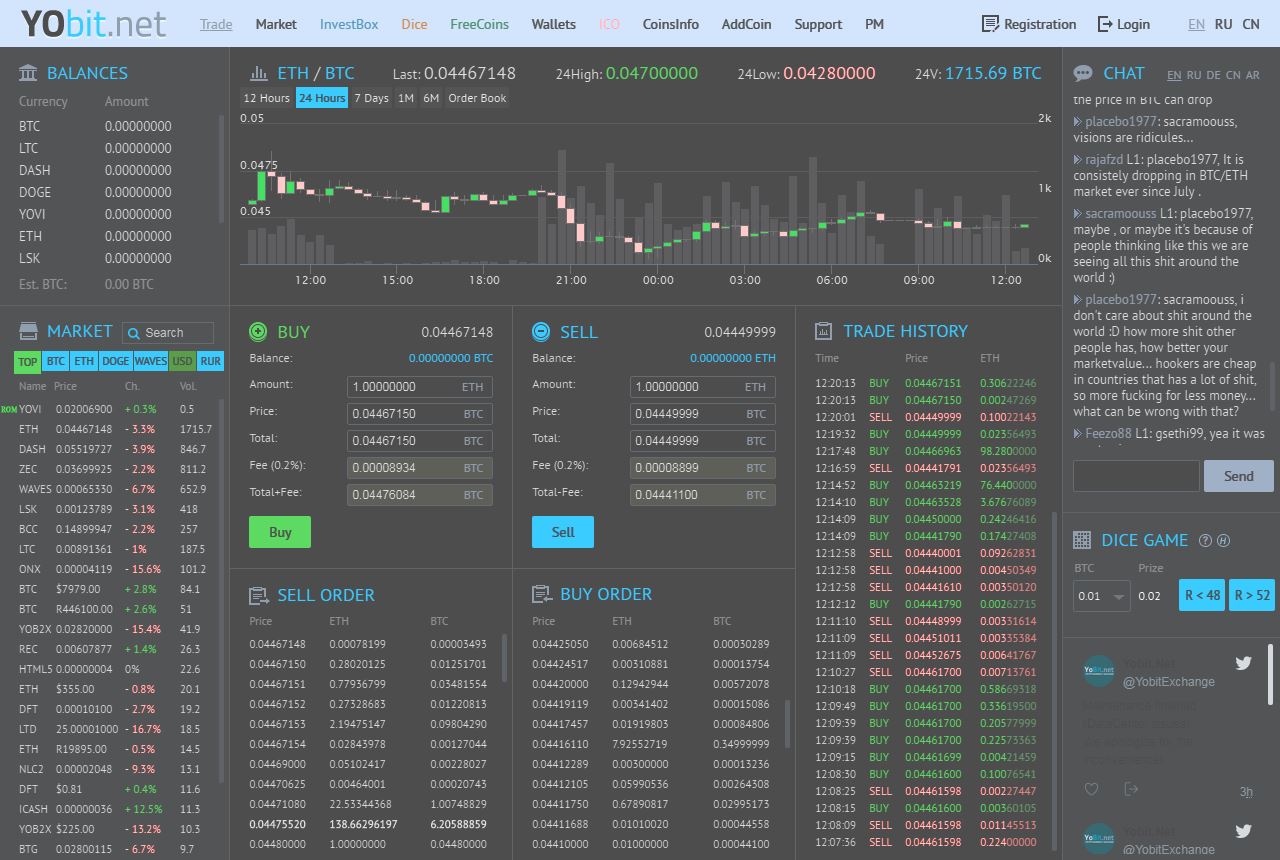1280x860 pixels.
Task: Click the blue Sell button
Action: tap(563, 532)
